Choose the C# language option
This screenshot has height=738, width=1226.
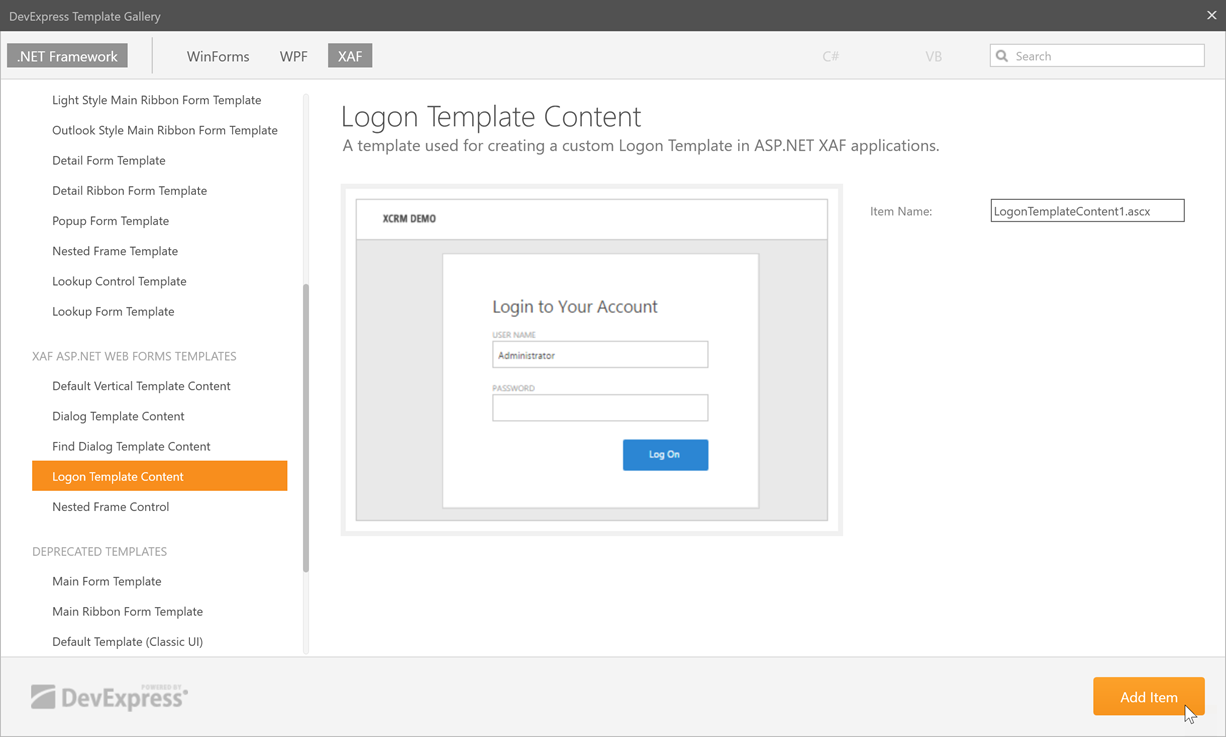click(831, 56)
